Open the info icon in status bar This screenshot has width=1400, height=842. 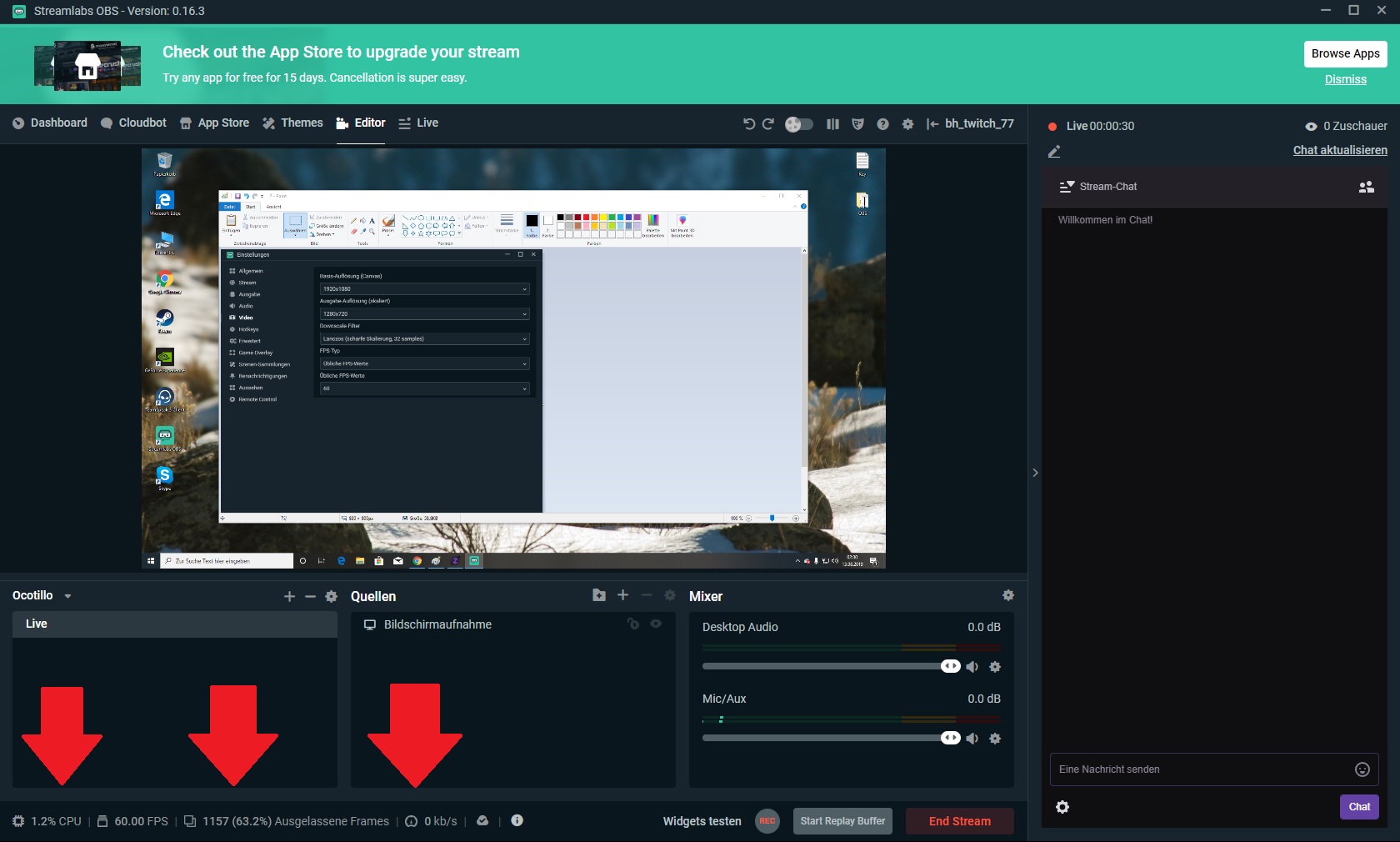(517, 820)
